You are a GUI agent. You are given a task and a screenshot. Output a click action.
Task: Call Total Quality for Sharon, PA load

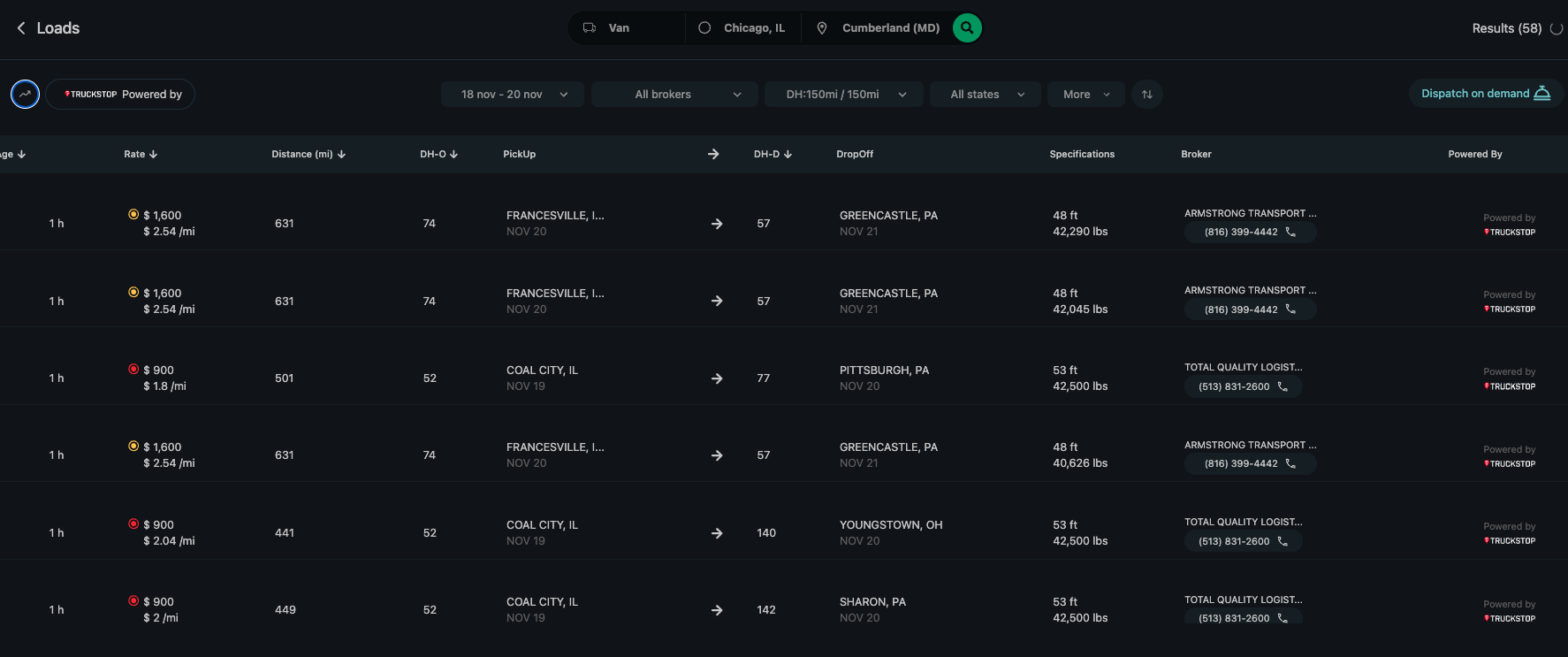point(1243,617)
